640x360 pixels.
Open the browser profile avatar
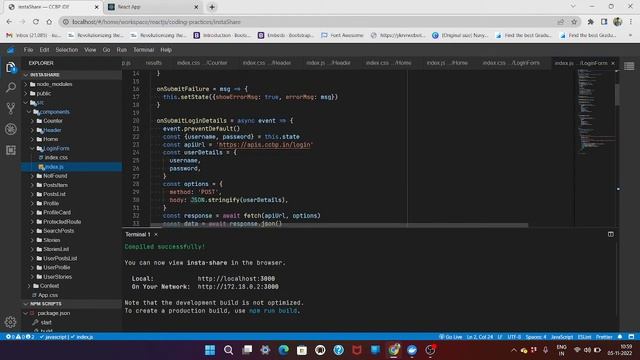(618, 22)
